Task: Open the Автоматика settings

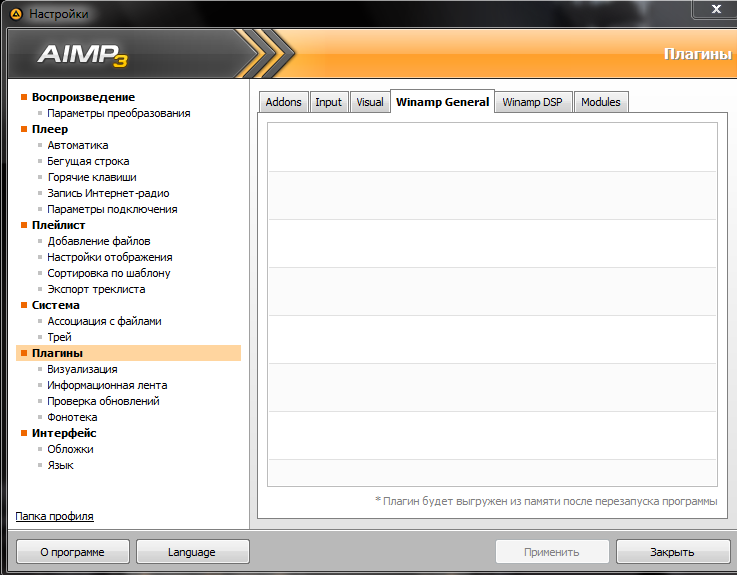Action: 78,145
